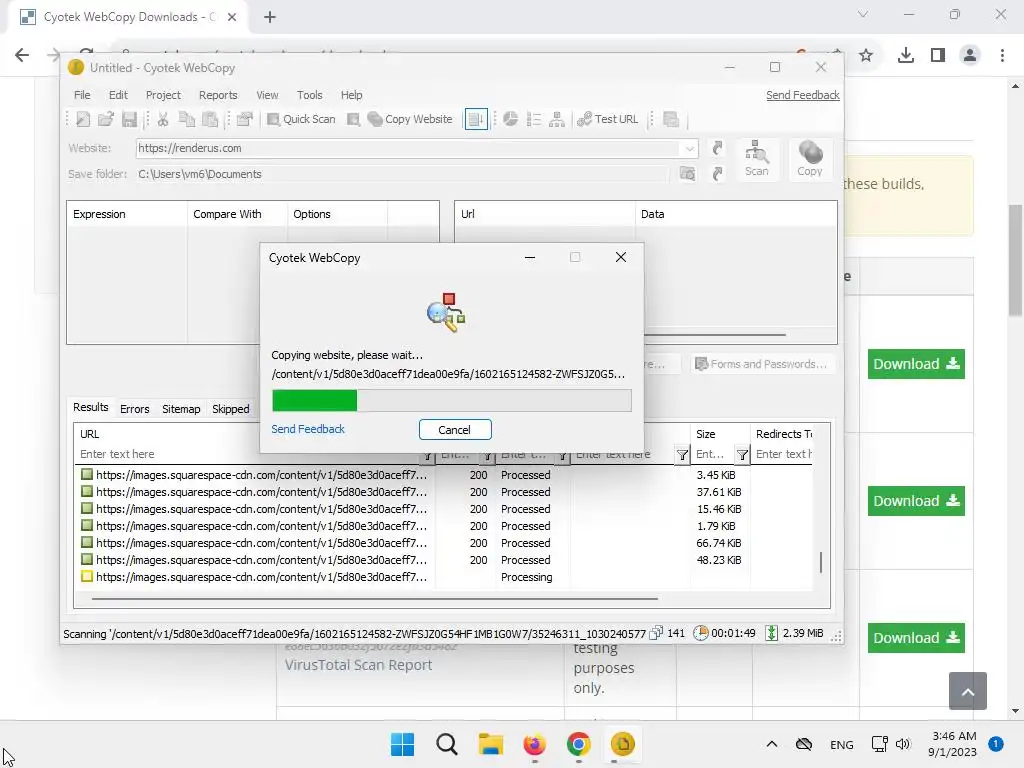Cancel the website copy operation
1024x768 pixels.
click(x=455, y=430)
